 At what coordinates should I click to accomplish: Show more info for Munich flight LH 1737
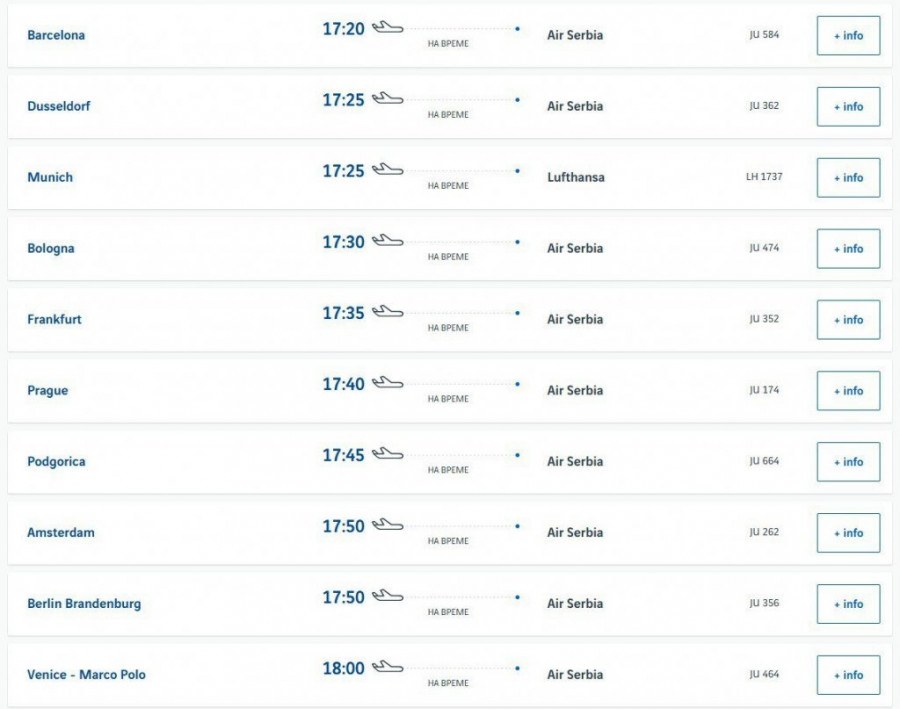coord(848,178)
